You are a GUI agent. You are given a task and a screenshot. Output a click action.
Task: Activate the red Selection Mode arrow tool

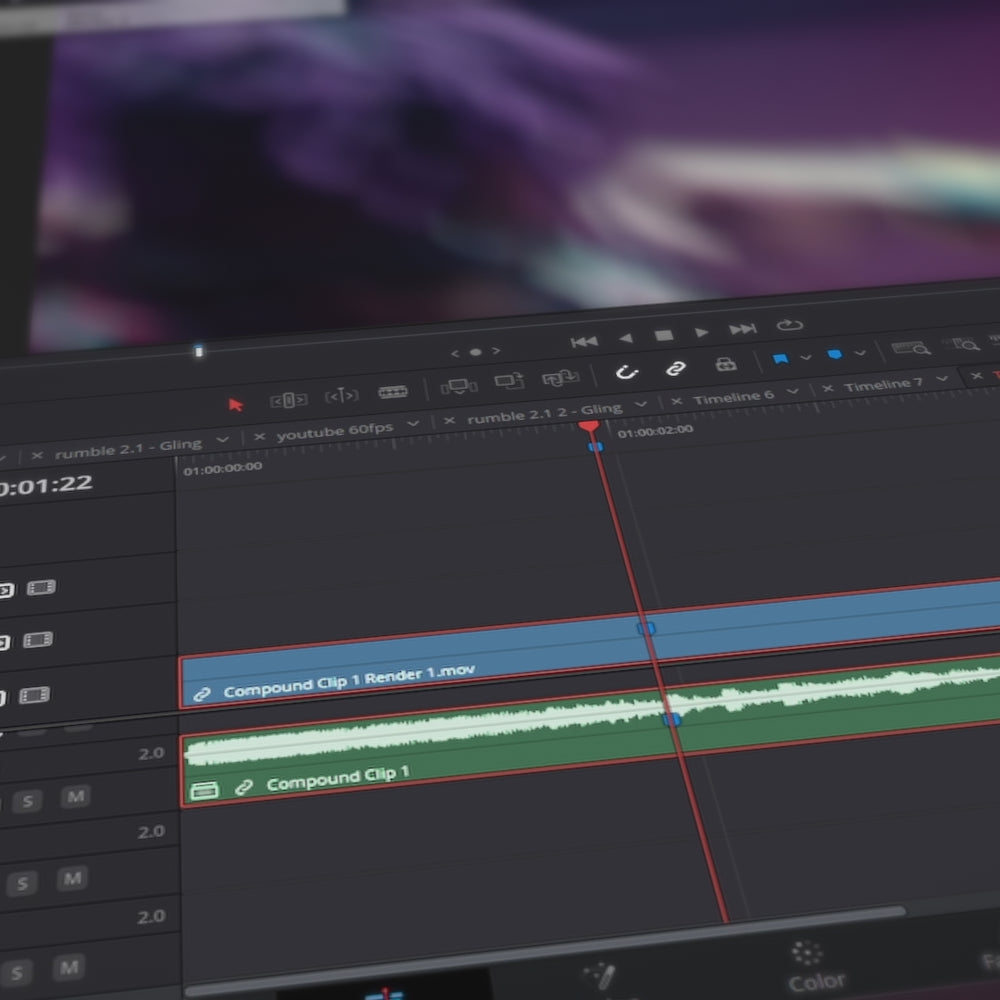235,404
